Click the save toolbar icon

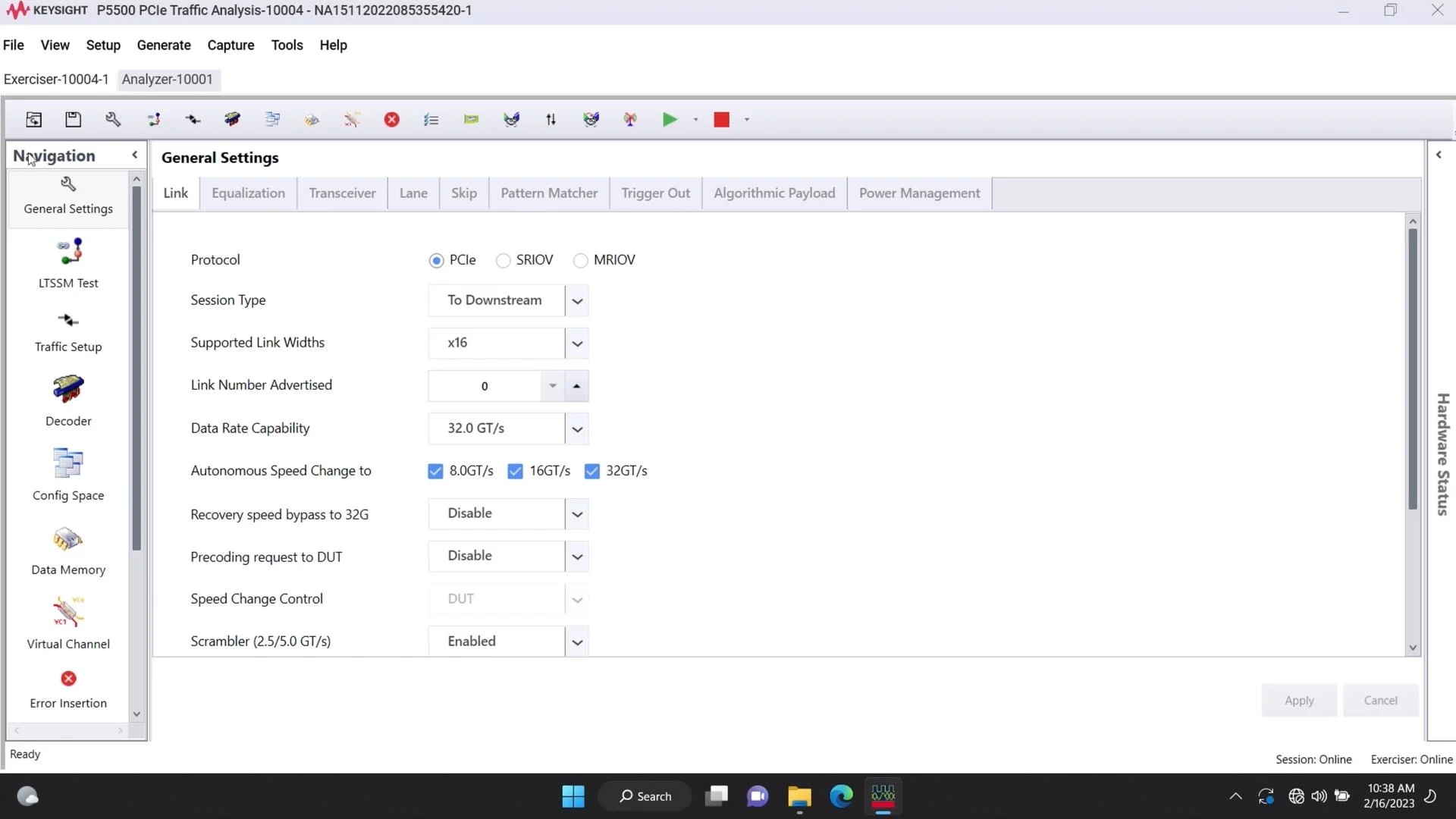(x=73, y=119)
